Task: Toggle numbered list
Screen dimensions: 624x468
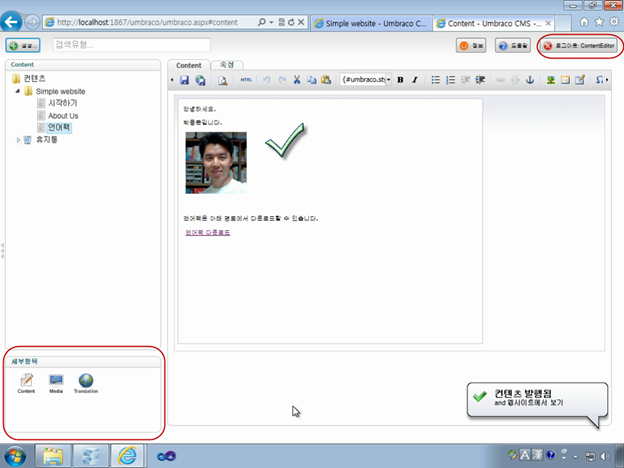Action: pos(450,80)
